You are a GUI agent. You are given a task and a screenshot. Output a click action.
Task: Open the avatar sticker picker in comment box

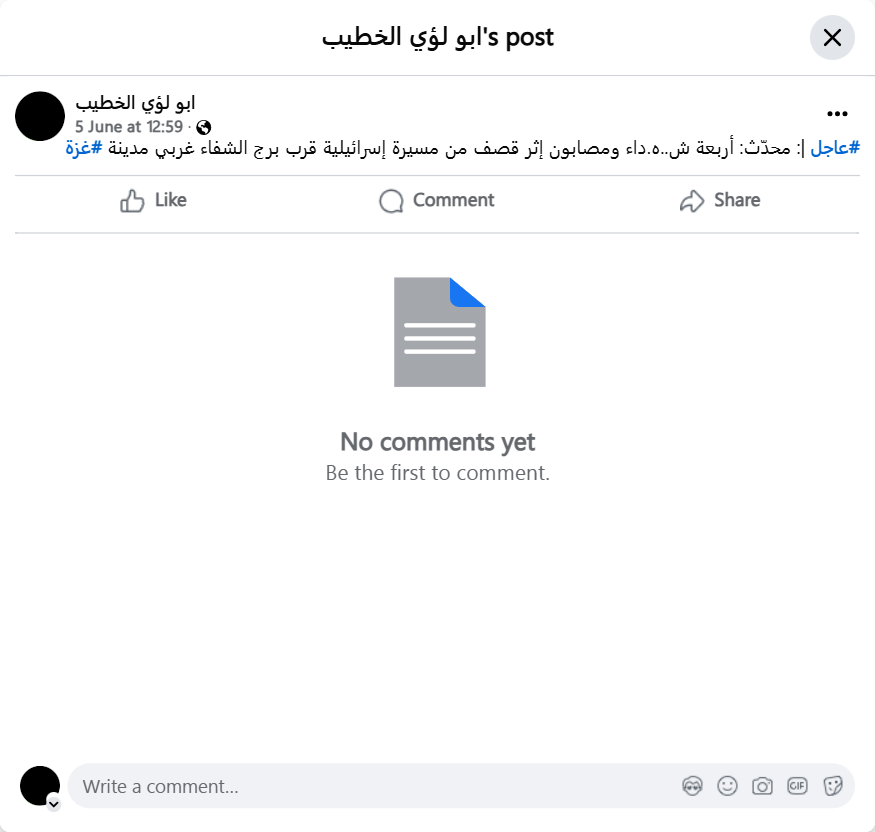(692, 786)
